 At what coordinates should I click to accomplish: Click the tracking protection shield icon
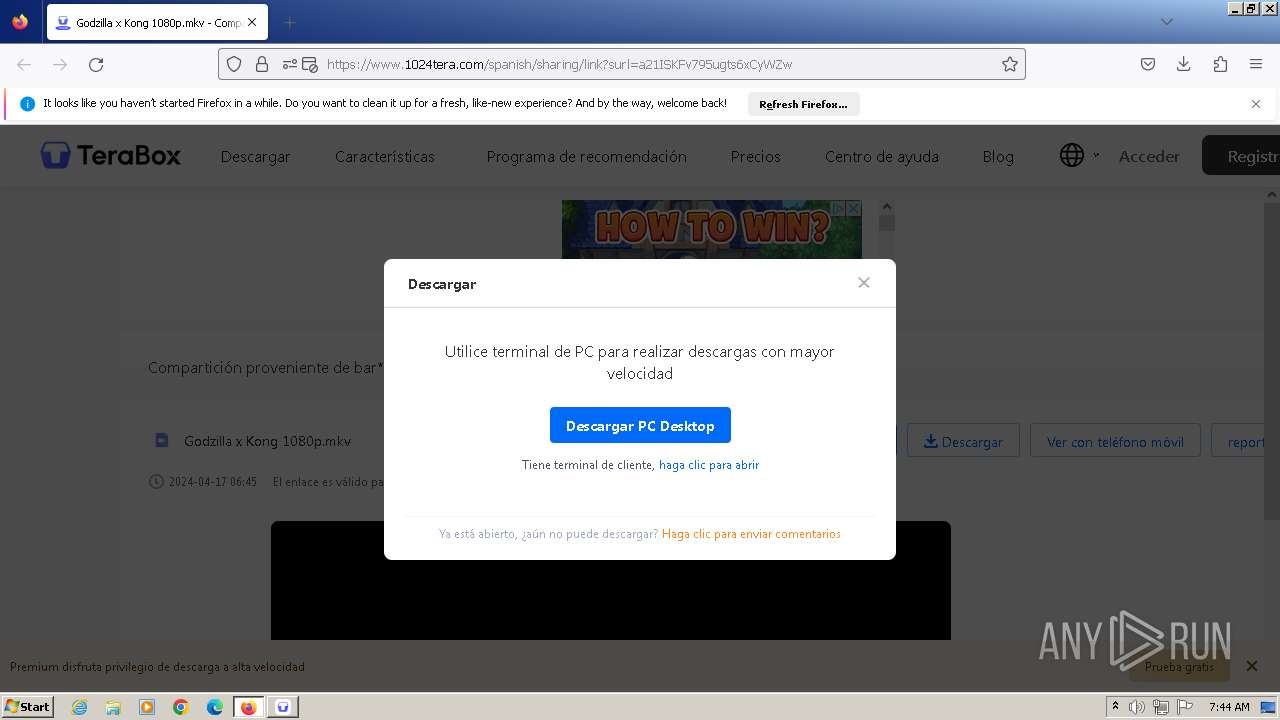pyautogui.click(x=234, y=64)
